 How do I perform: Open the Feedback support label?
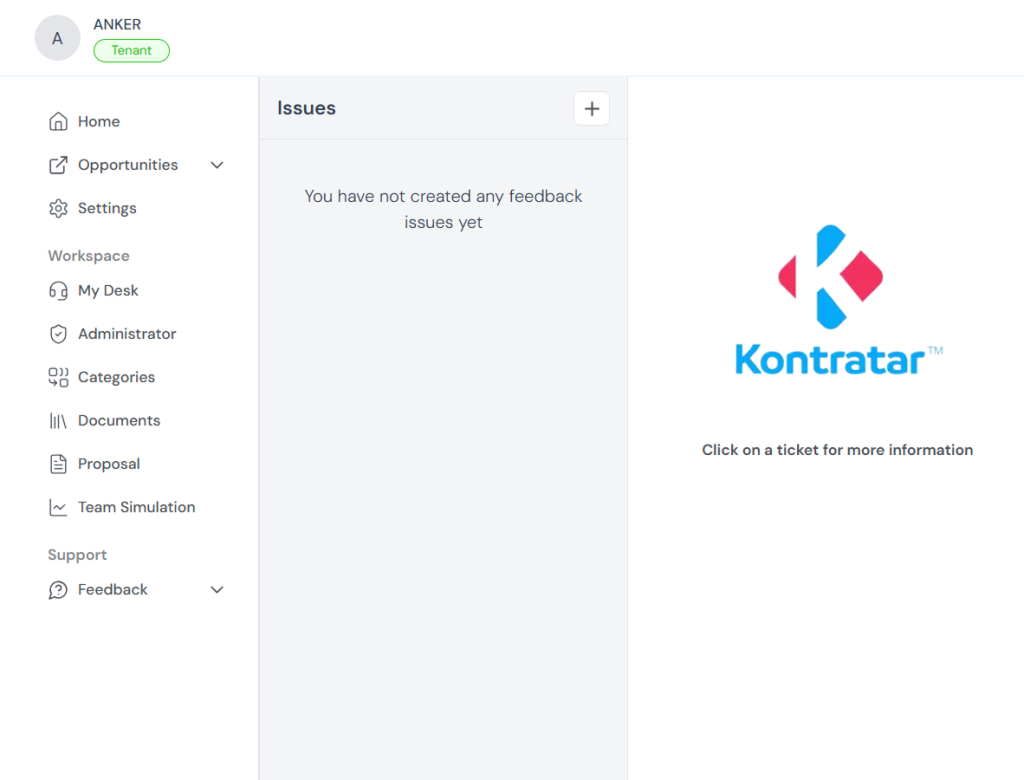coord(112,590)
